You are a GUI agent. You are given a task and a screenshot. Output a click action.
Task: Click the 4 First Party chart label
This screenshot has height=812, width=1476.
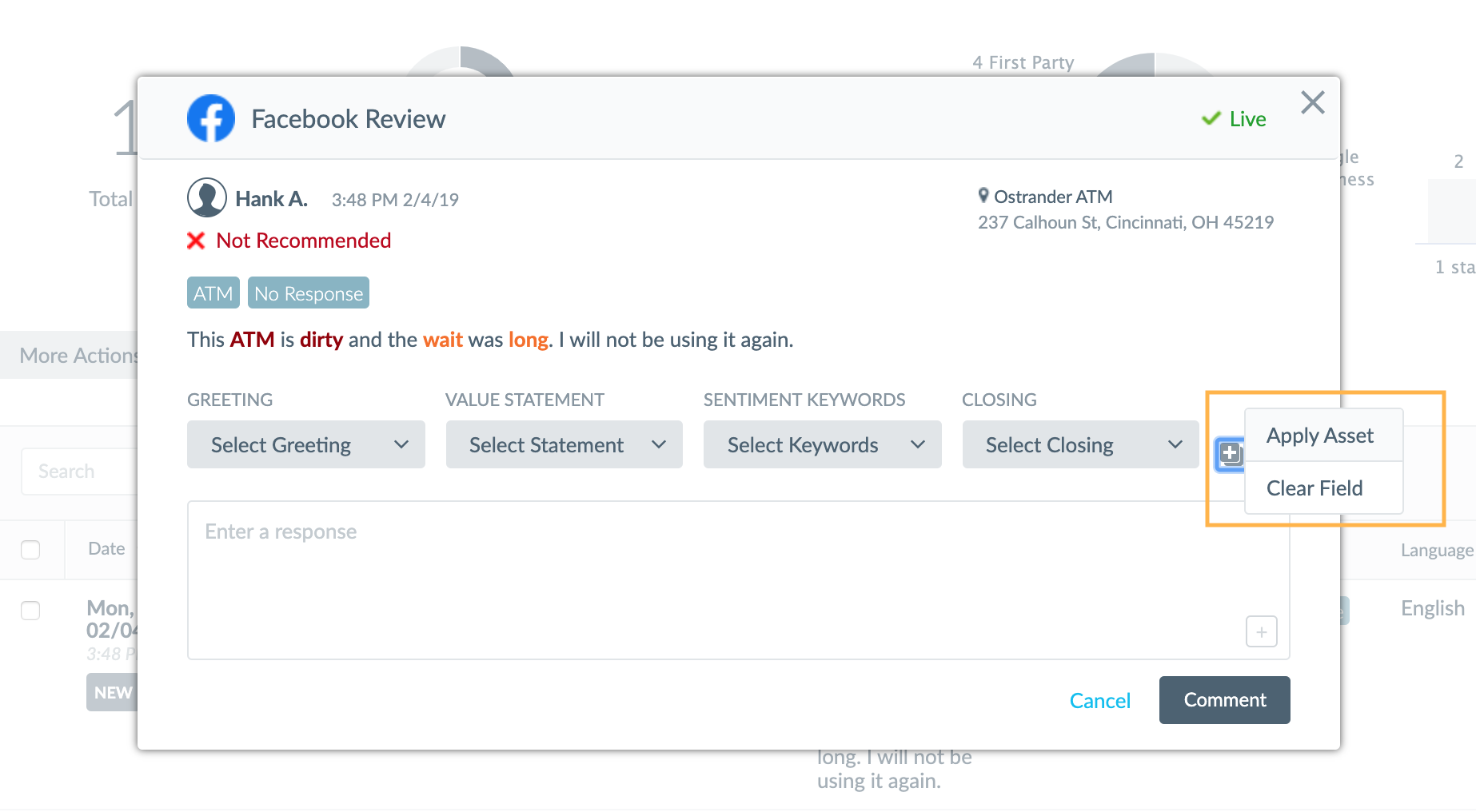1023,62
